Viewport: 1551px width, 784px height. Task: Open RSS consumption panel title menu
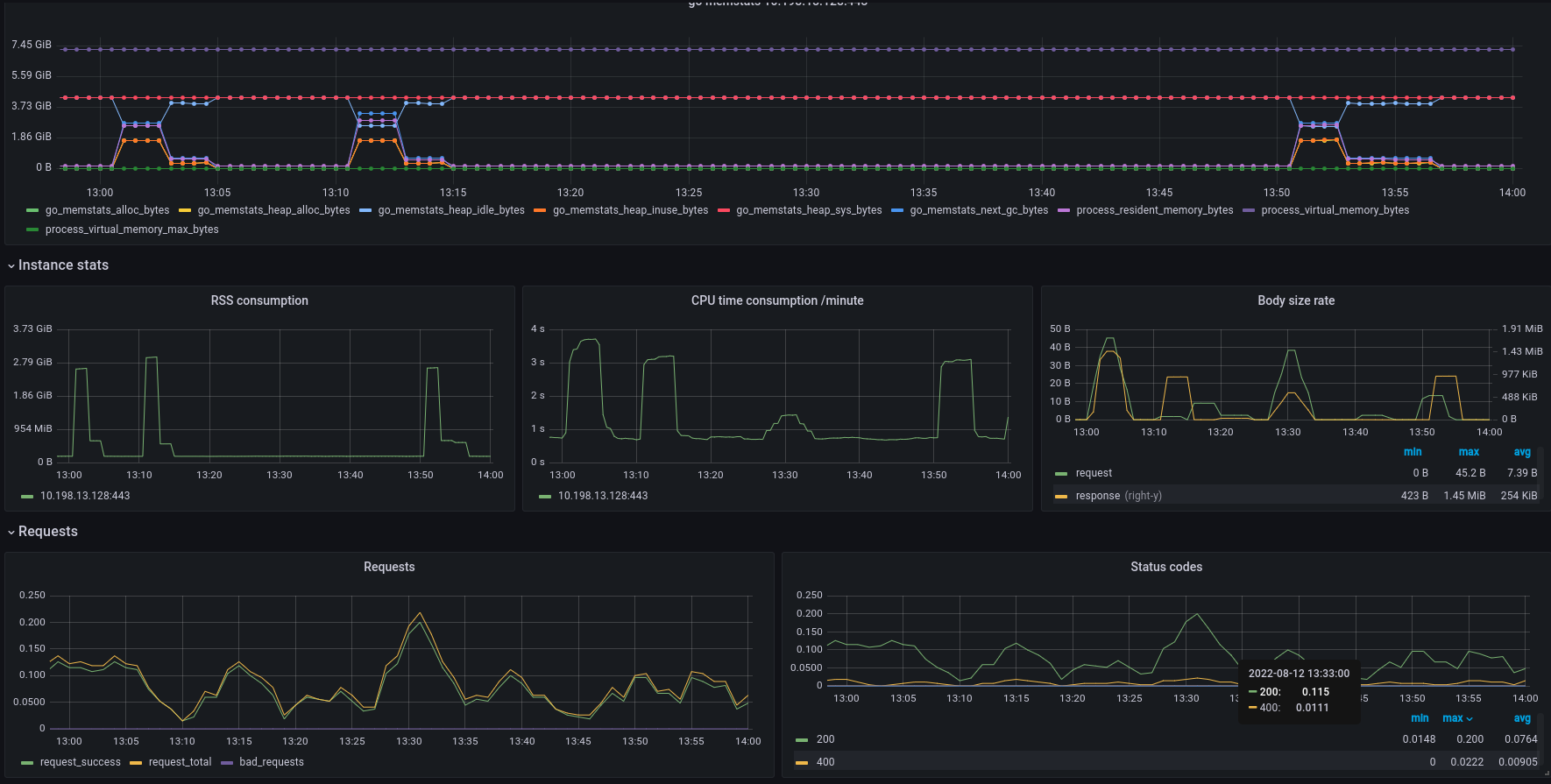coord(259,300)
